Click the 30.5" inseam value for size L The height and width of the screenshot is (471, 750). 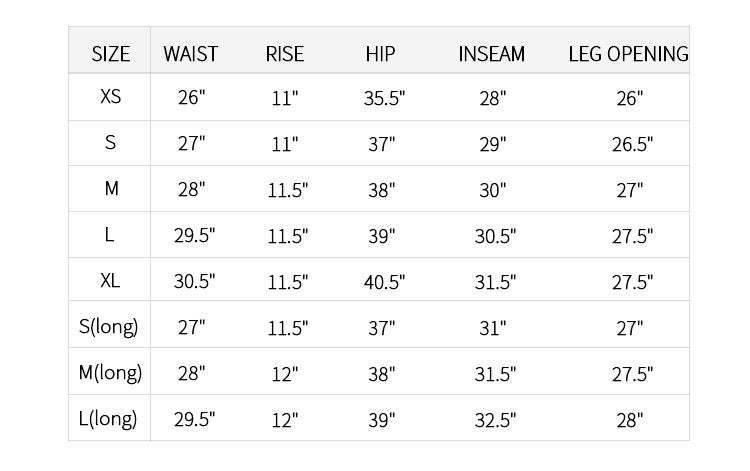coord(494,237)
